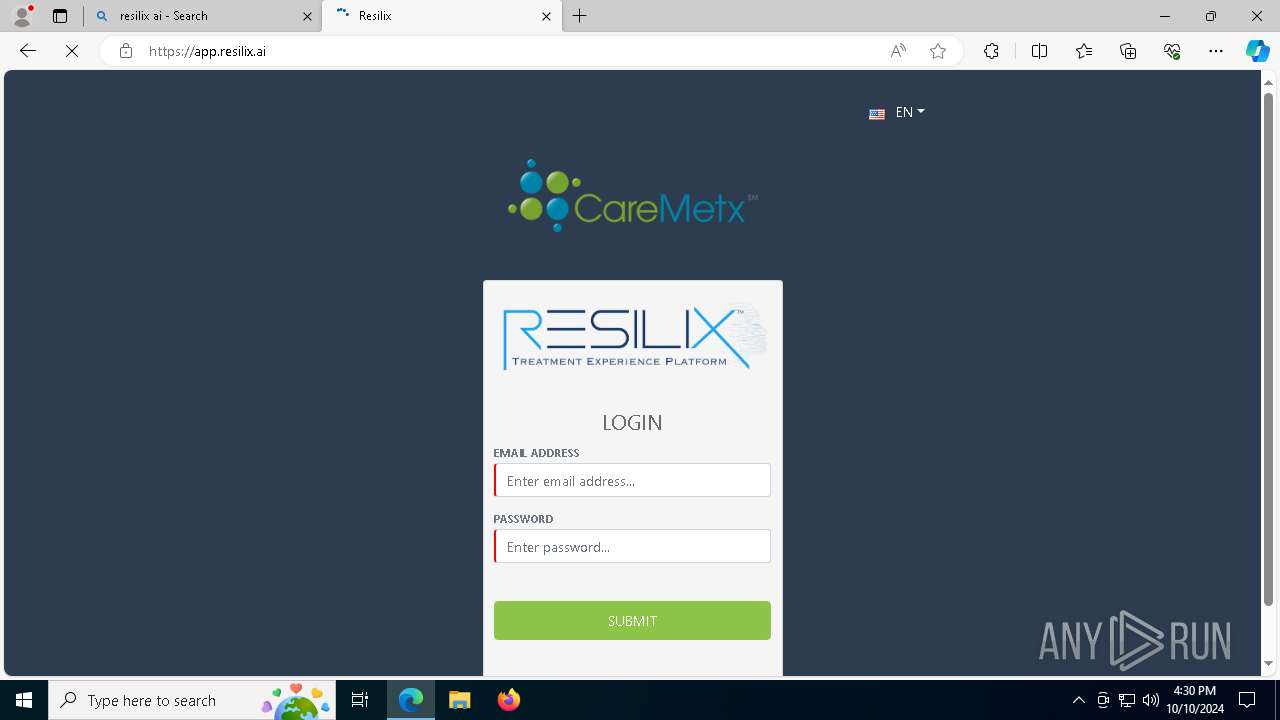Click the taskbar search box
The width and height of the screenshot is (1280, 720).
point(193,700)
